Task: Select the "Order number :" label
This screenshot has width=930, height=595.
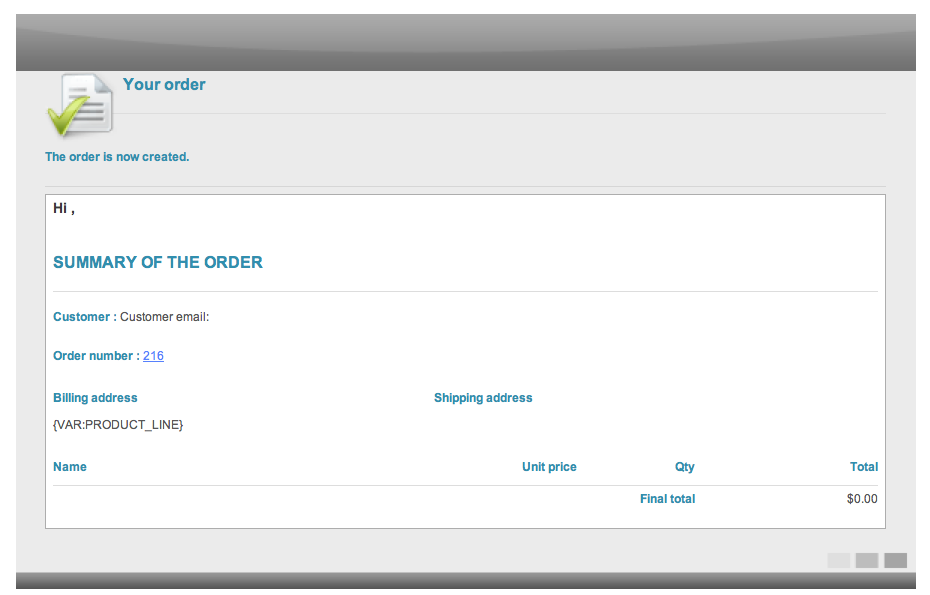Action: (x=96, y=356)
